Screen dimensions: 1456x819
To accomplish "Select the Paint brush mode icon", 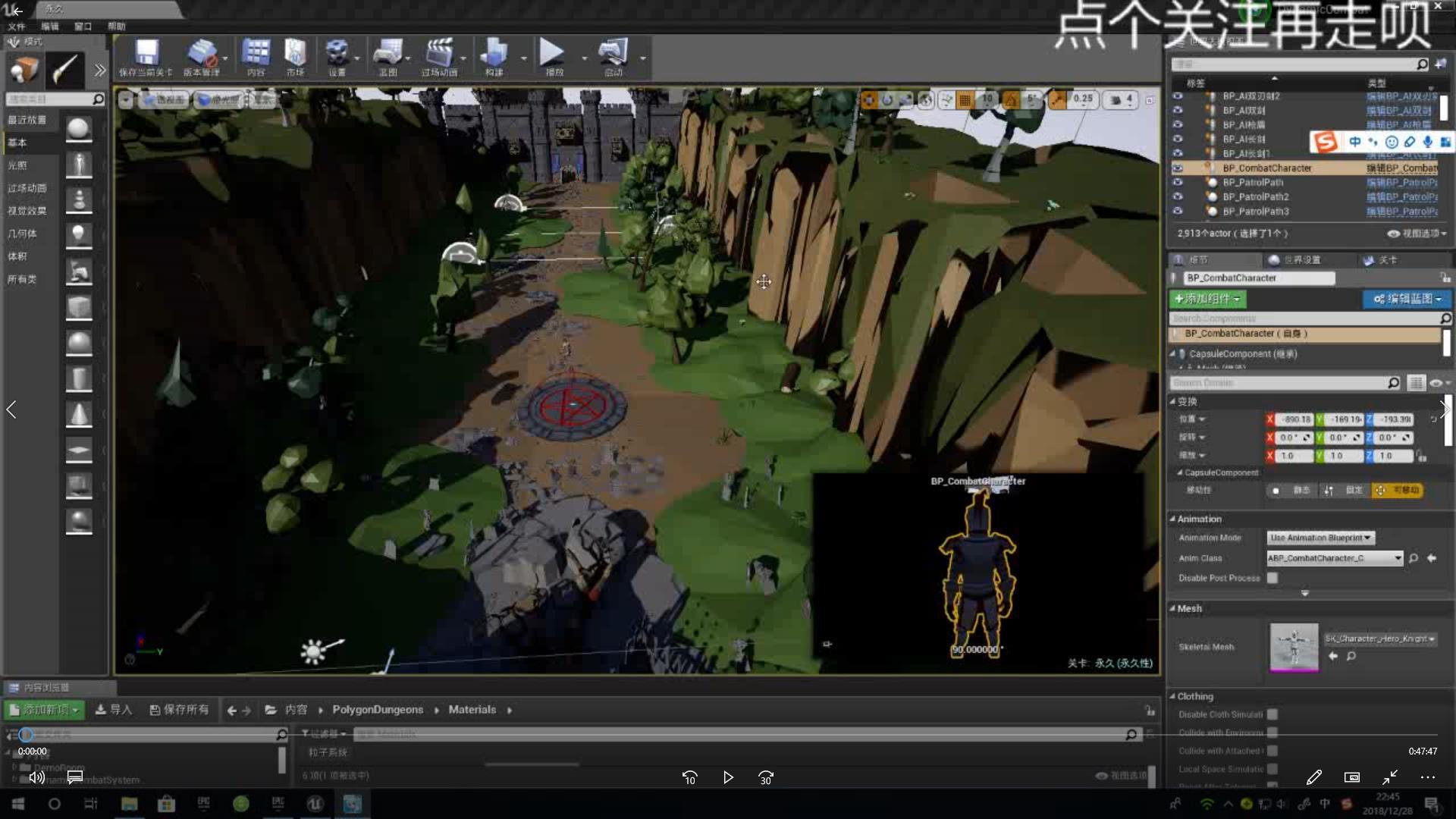I will (x=65, y=70).
